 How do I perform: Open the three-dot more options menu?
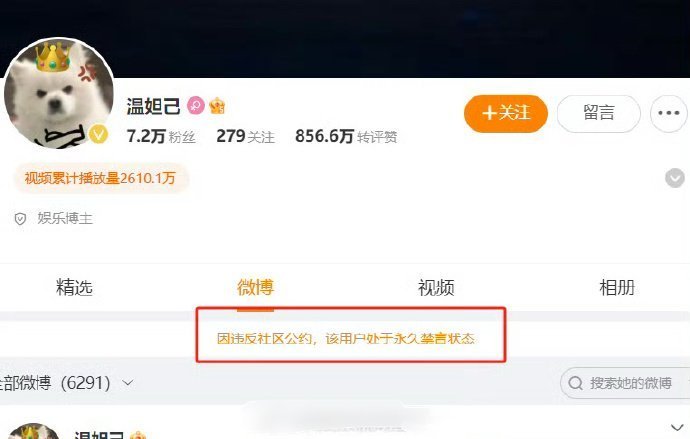668,113
